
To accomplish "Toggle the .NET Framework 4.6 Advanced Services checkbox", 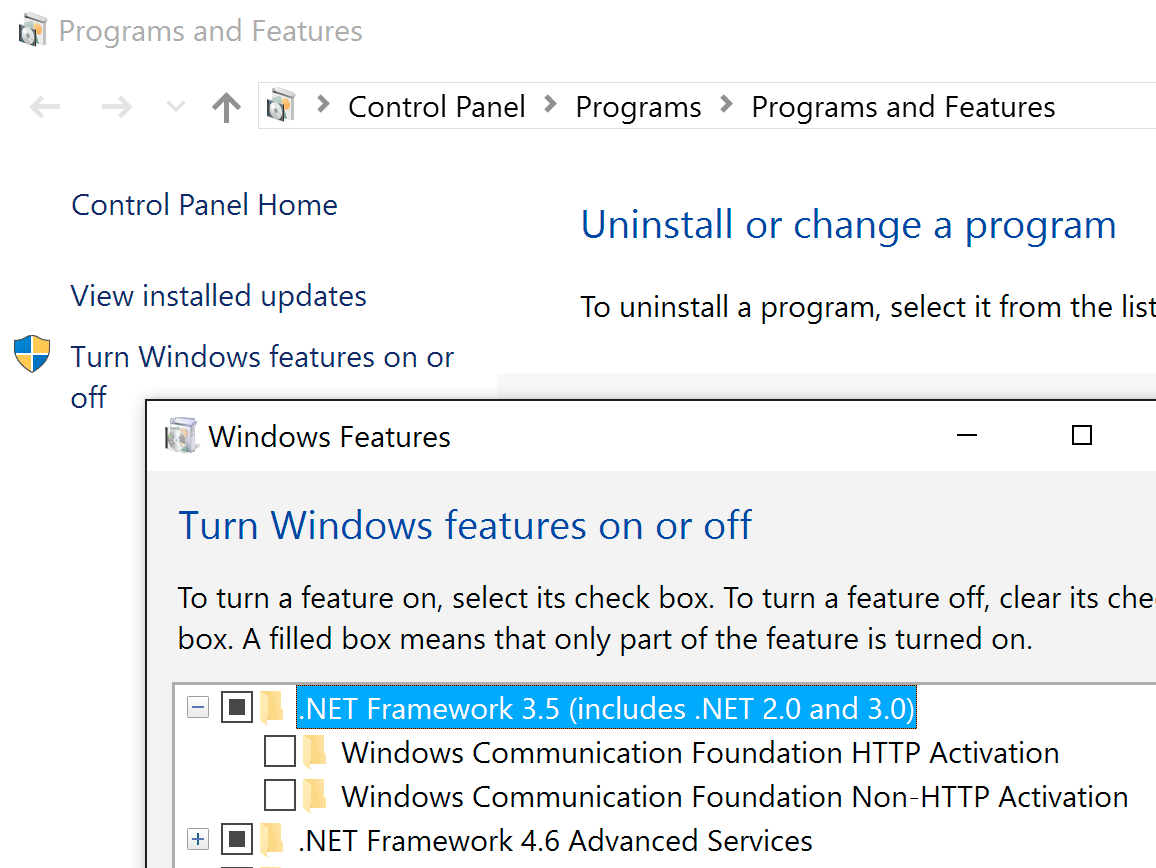I will 236,840.
